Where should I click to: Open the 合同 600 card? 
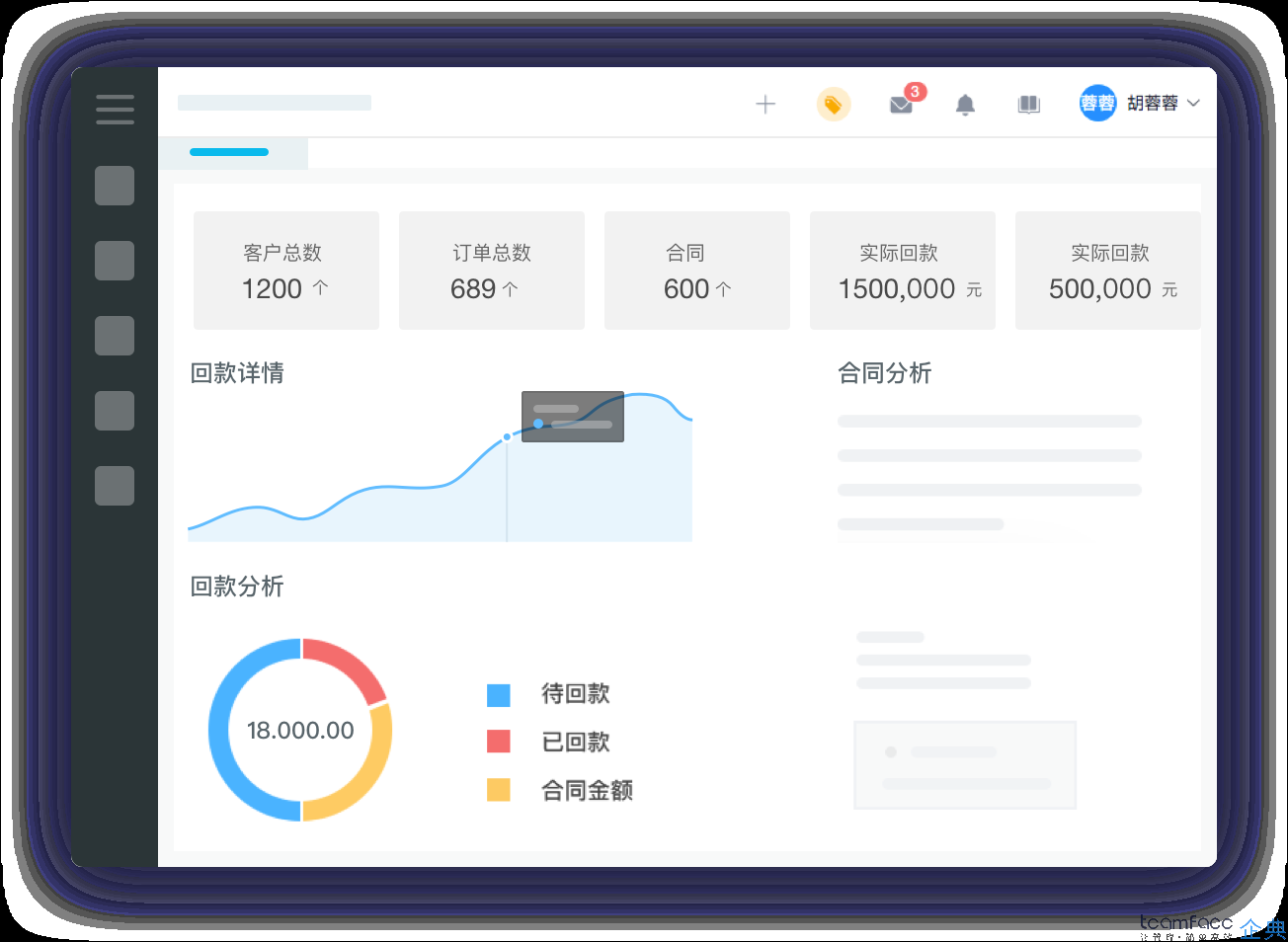[x=697, y=271]
